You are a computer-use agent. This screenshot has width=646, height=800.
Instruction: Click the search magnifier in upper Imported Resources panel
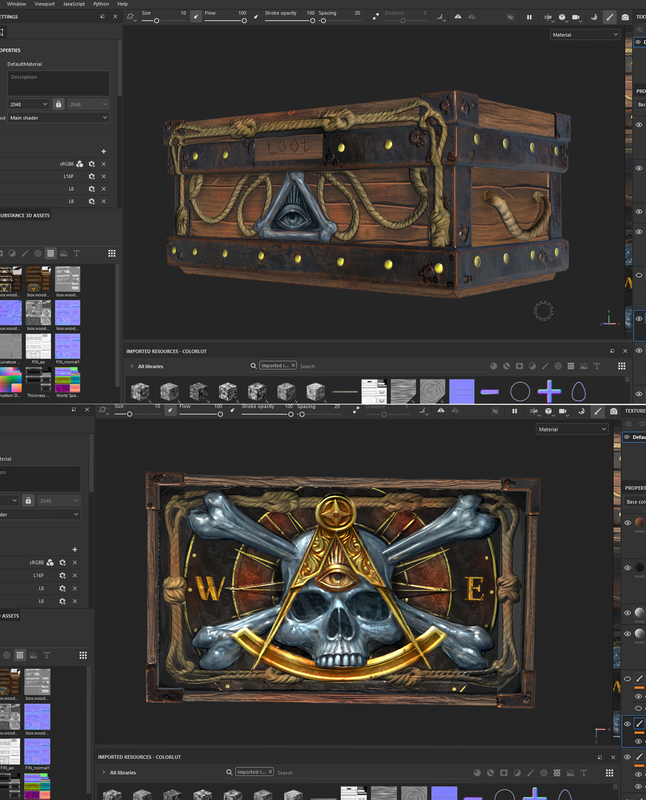pyautogui.click(x=253, y=366)
